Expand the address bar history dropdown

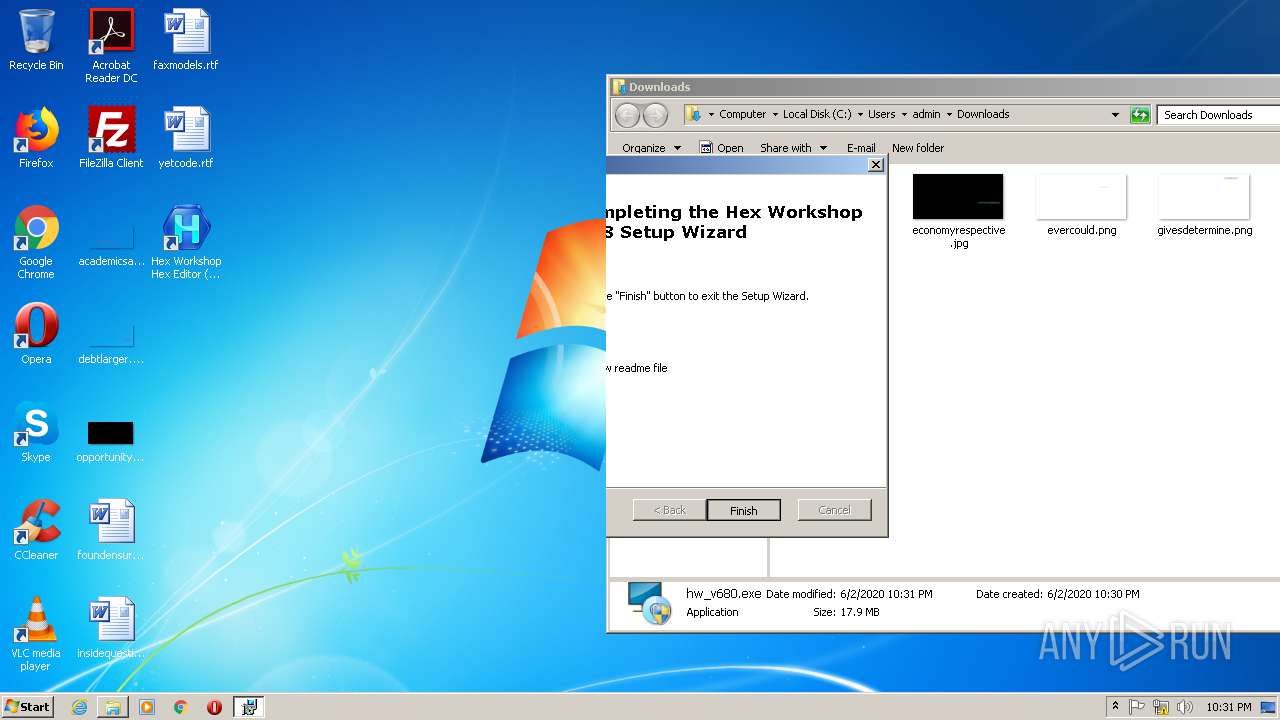pos(1115,115)
